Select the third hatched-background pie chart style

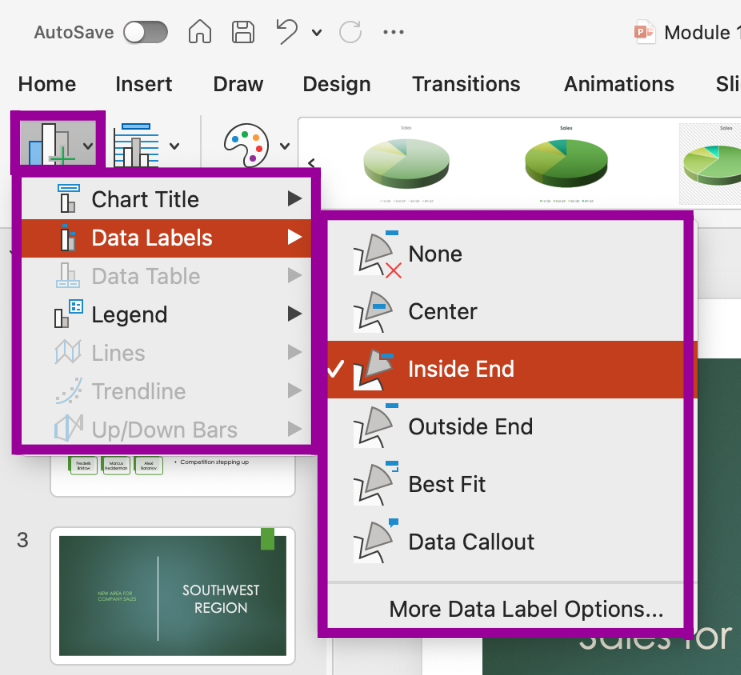(x=710, y=164)
